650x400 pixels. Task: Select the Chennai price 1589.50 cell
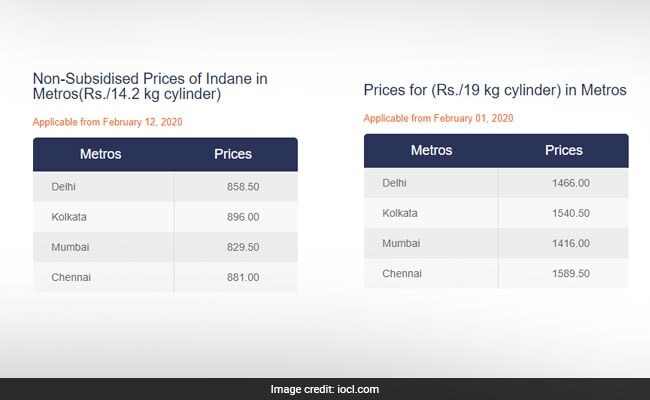[570, 273]
